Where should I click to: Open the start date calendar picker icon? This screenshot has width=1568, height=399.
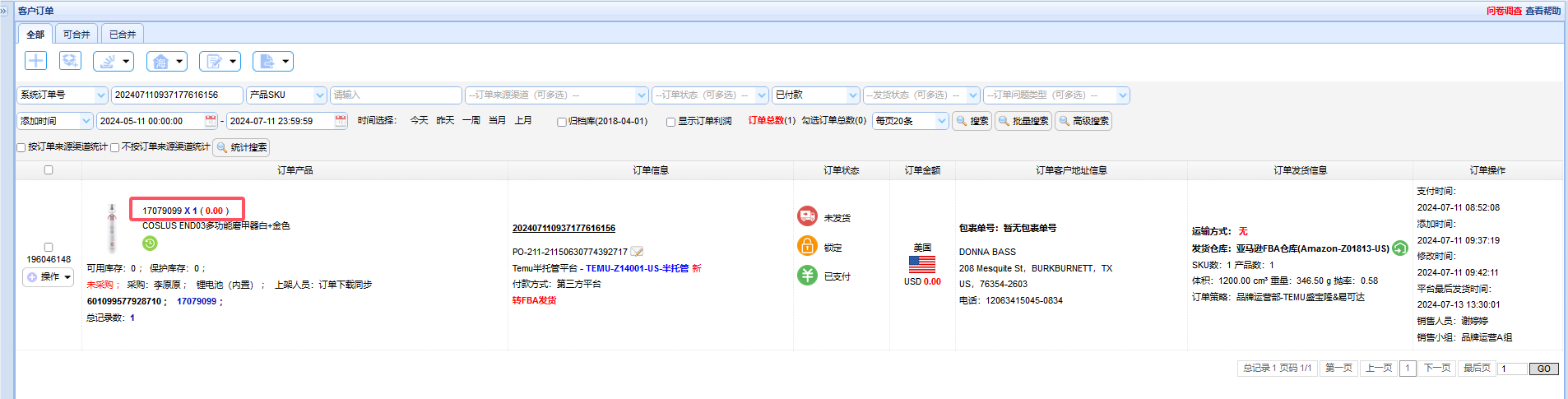pyautogui.click(x=211, y=121)
